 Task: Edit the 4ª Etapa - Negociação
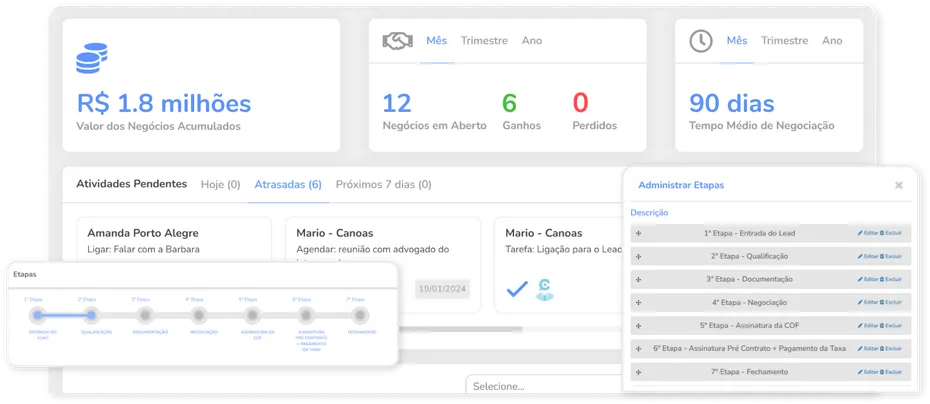[x=868, y=303]
